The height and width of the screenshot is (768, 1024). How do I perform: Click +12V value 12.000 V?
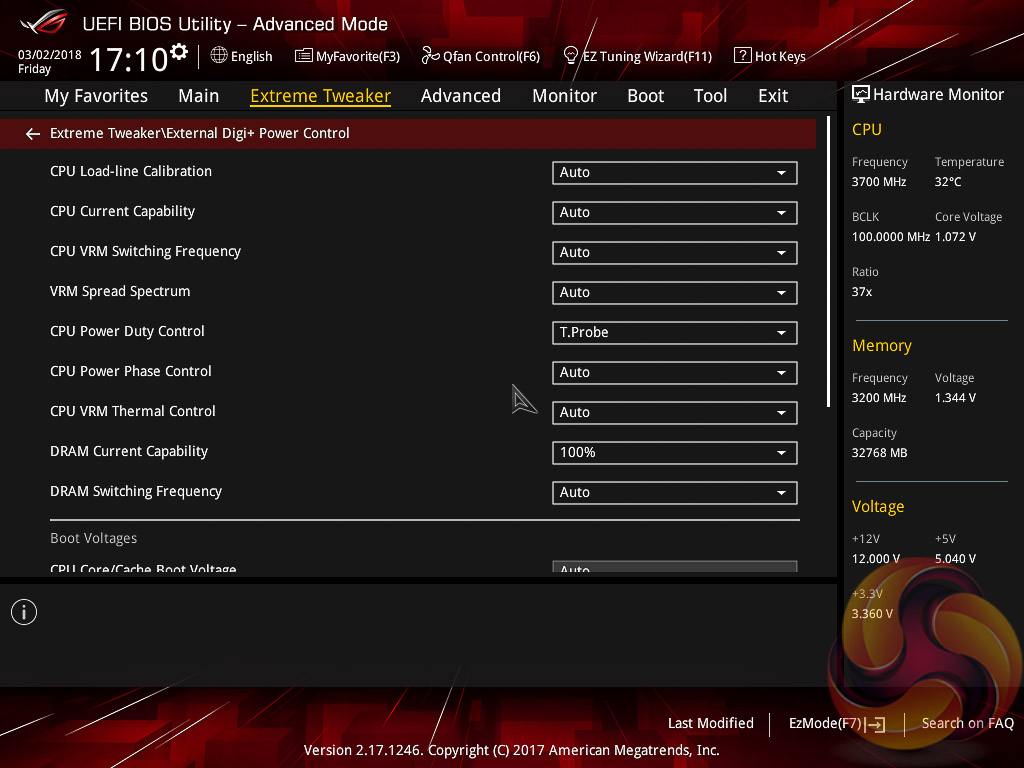[x=876, y=559]
